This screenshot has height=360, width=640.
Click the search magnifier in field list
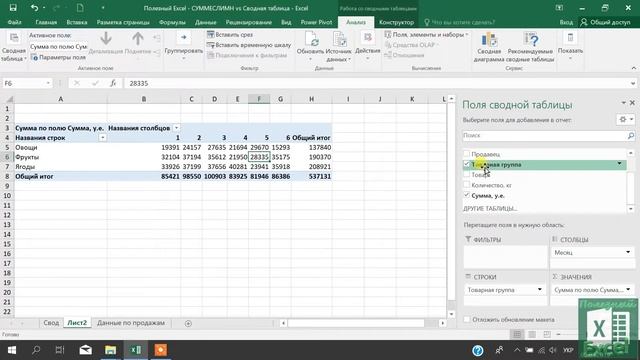click(x=631, y=136)
